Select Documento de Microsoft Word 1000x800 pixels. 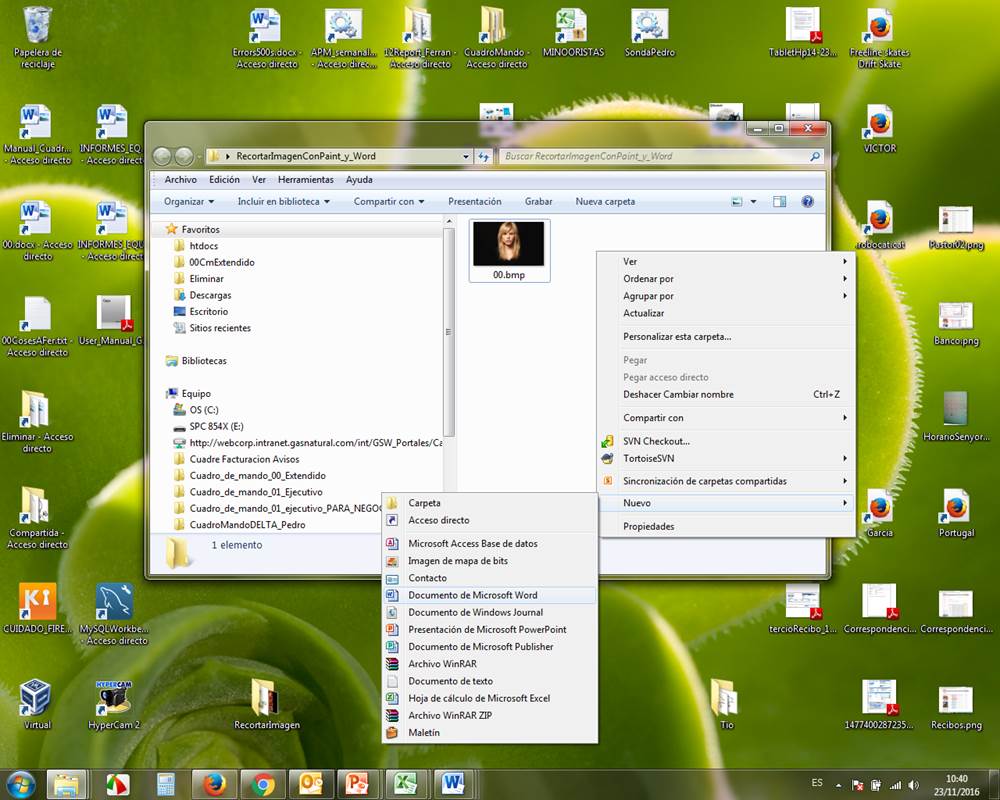[x=472, y=595]
